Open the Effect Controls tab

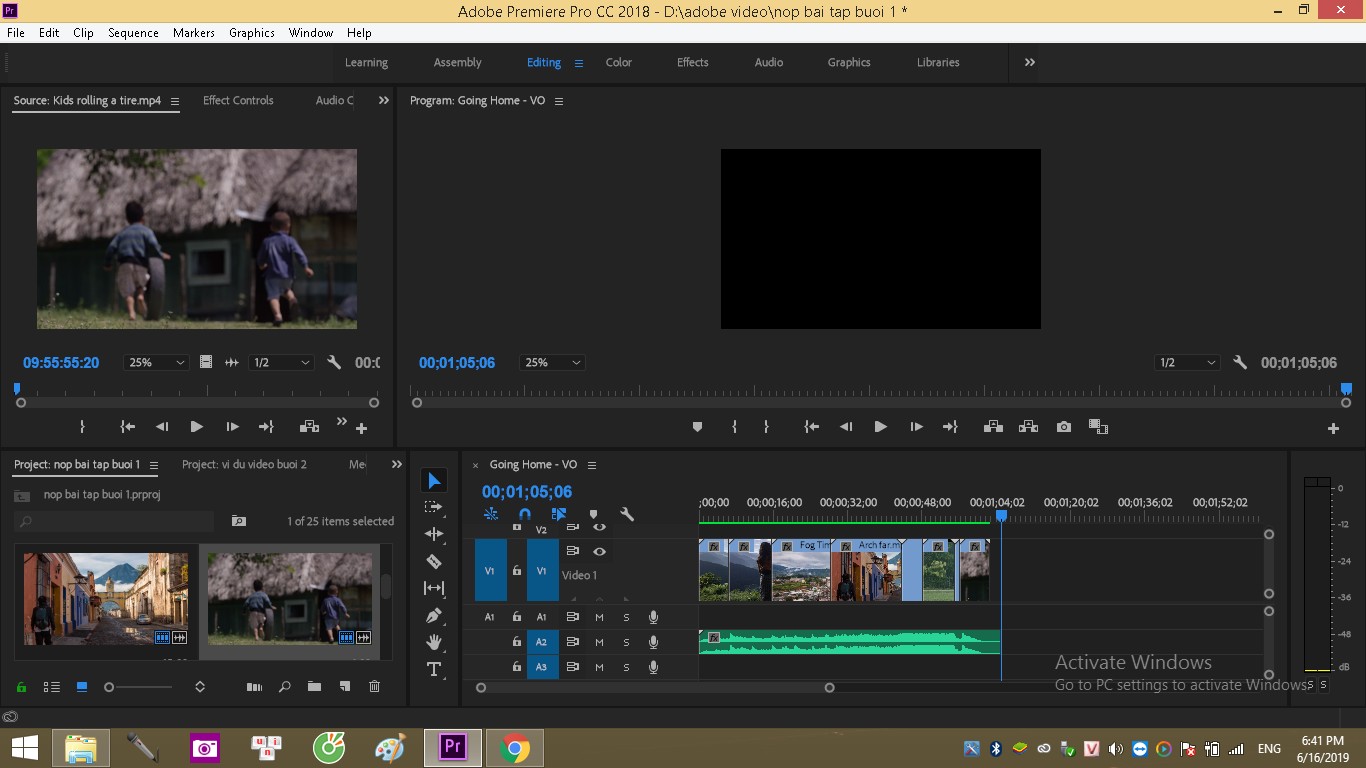(238, 100)
